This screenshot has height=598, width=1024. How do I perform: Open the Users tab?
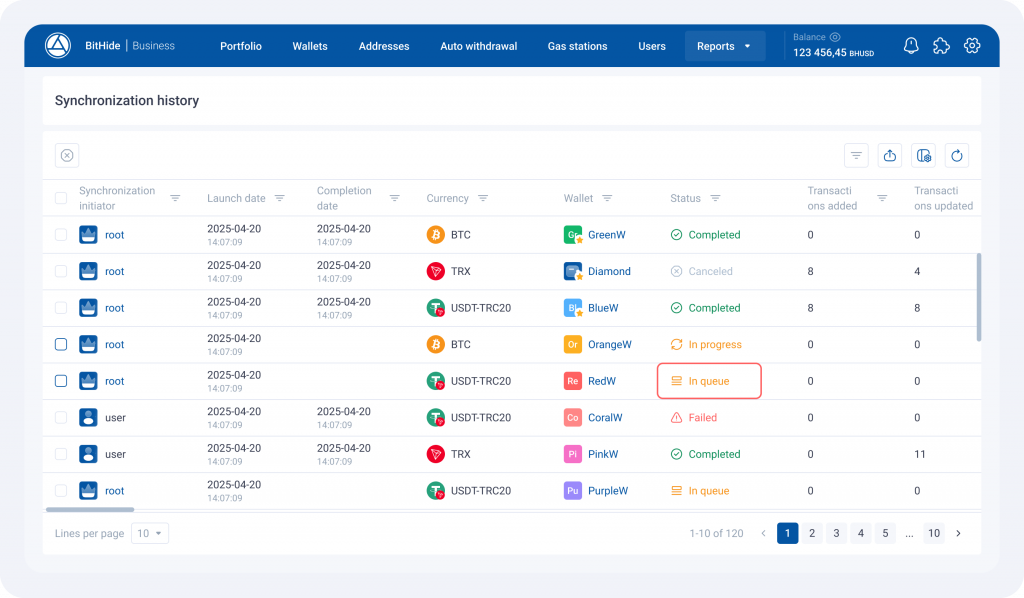(652, 46)
